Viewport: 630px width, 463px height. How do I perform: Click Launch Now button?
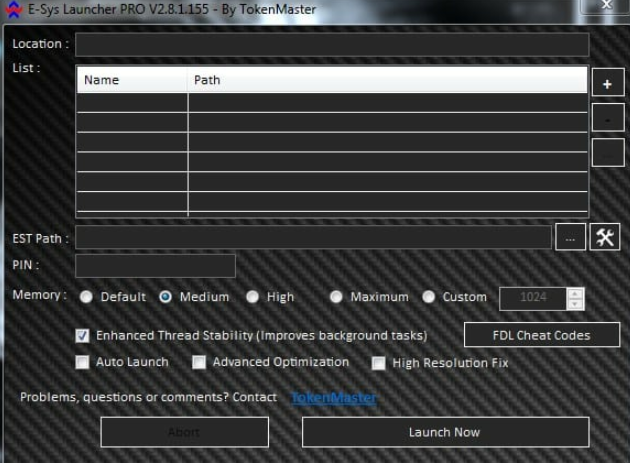(445, 432)
